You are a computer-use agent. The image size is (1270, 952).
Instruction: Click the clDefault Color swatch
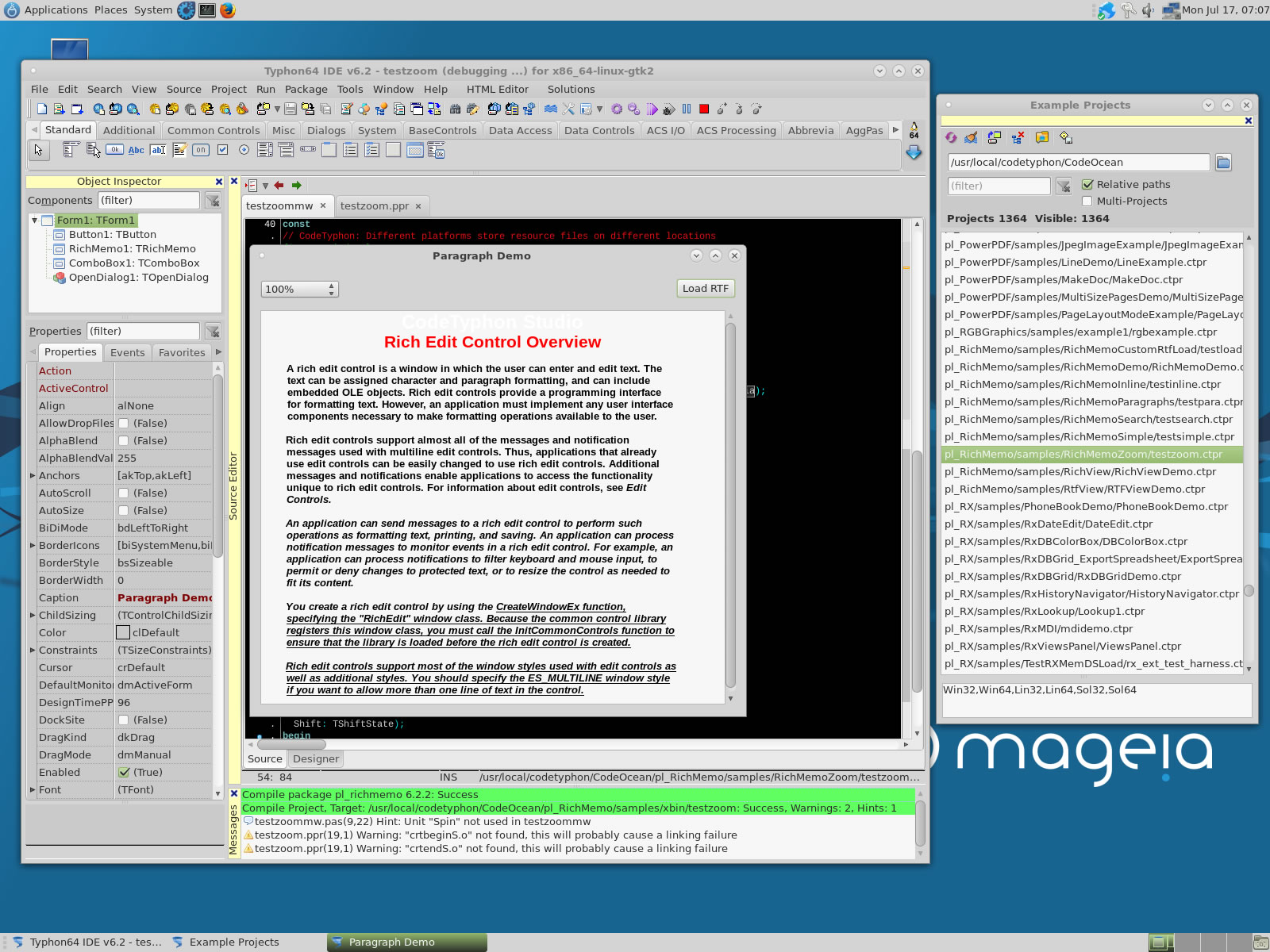(123, 632)
